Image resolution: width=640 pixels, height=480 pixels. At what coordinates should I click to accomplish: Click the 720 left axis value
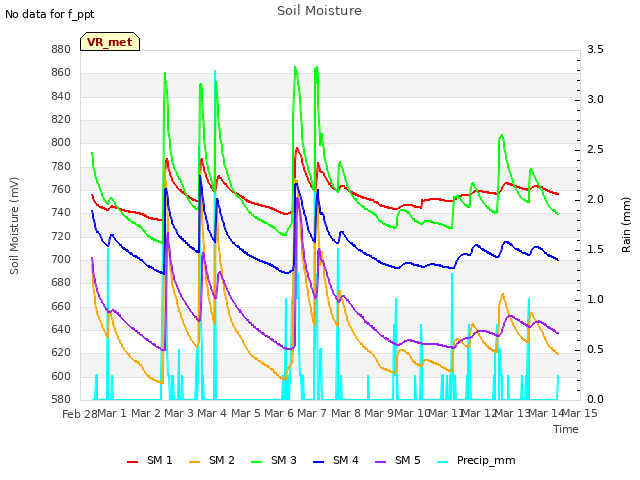61,236
